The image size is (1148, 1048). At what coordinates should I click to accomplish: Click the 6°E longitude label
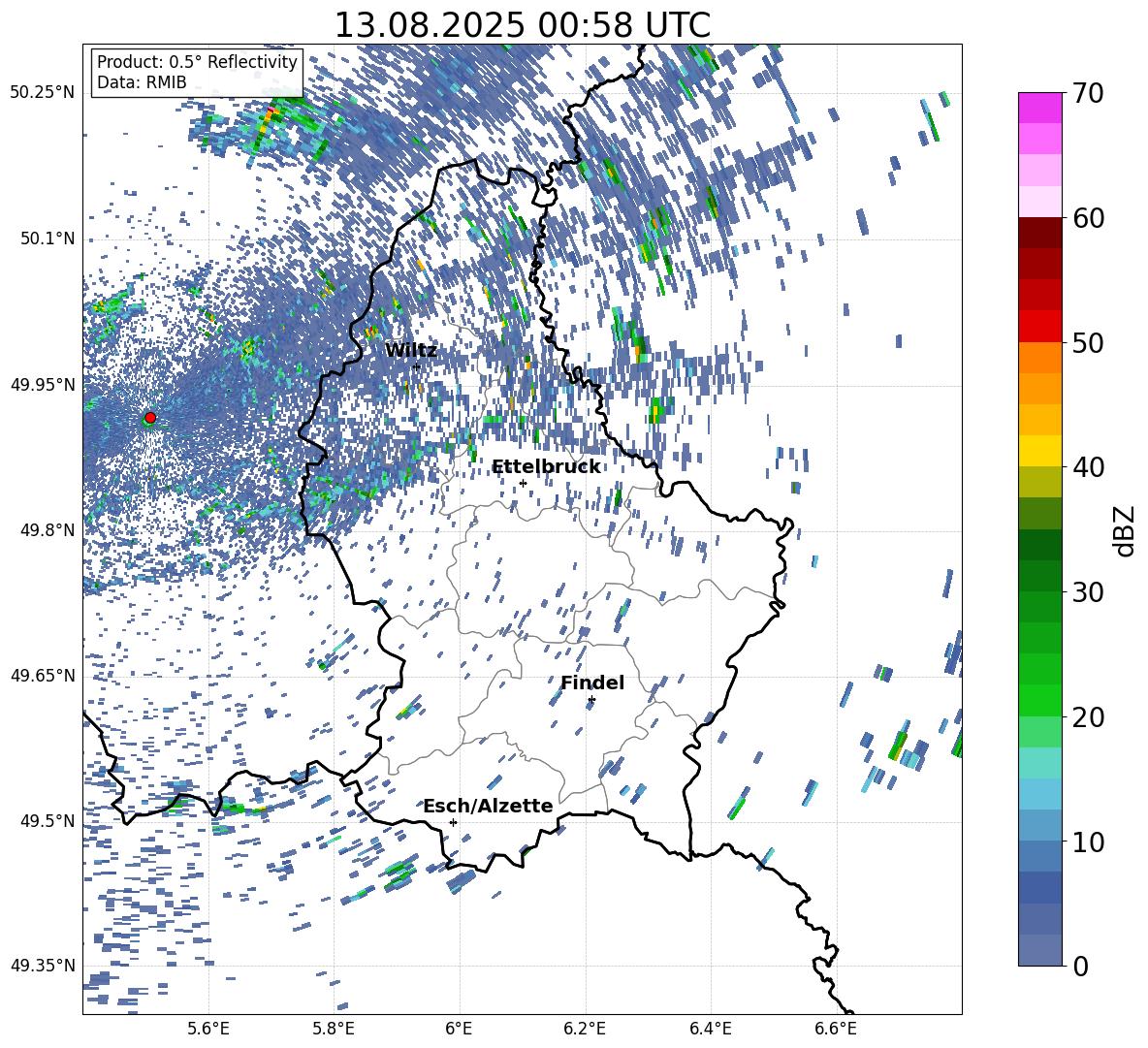[x=459, y=1029]
